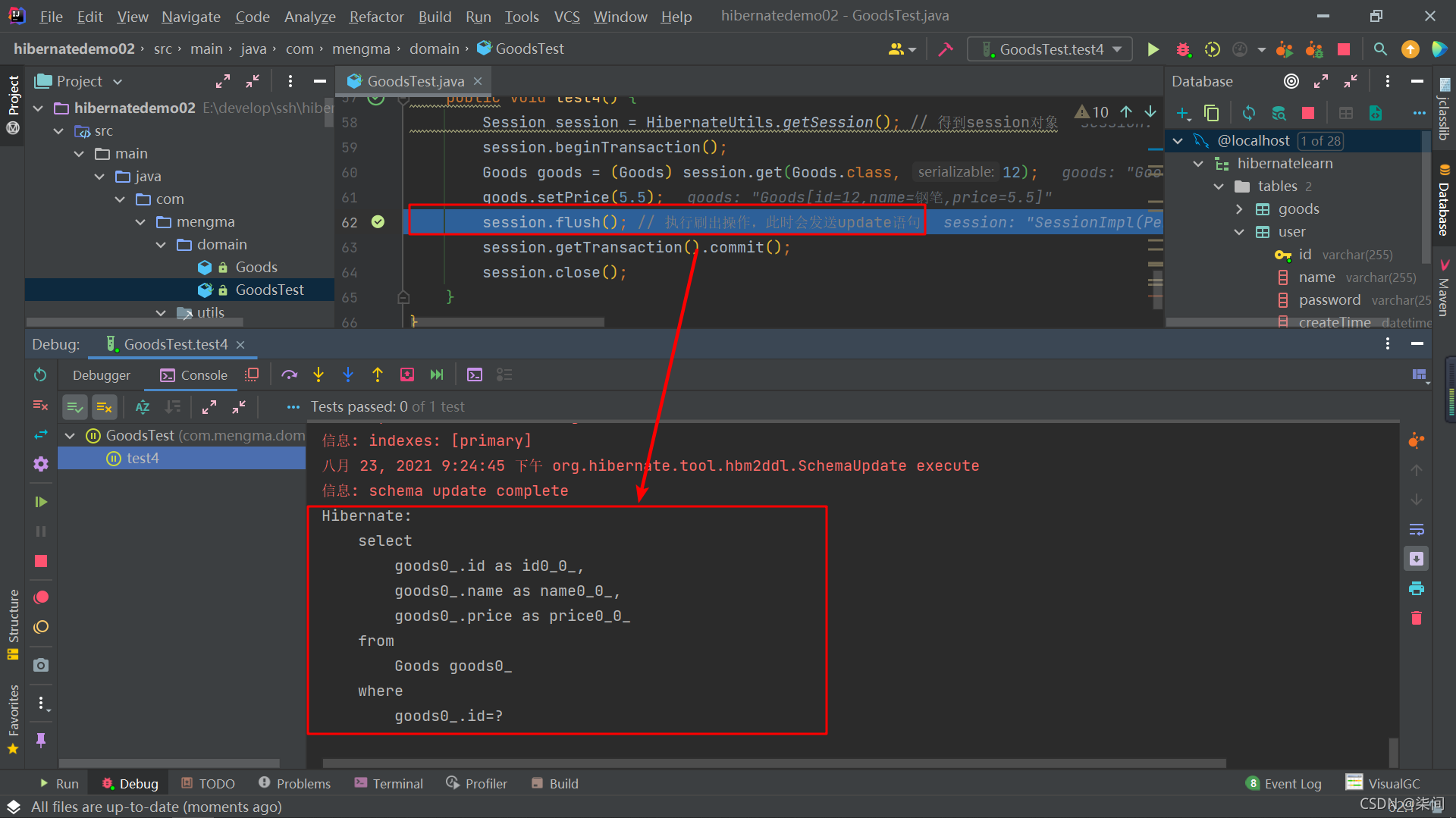Click the duplicate data source icon
1456x818 pixels.
(x=1212, y=113)
